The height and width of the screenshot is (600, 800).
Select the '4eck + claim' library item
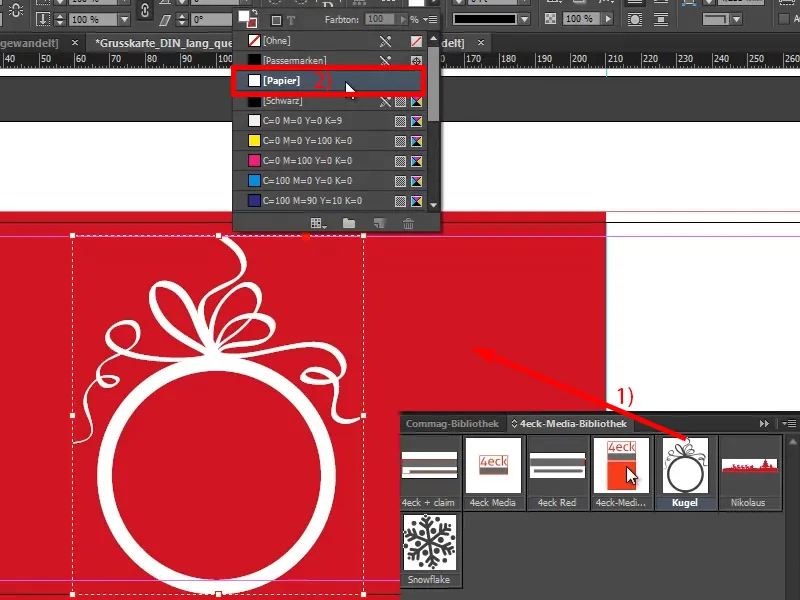pyautogui.click(x=430, y=473)
